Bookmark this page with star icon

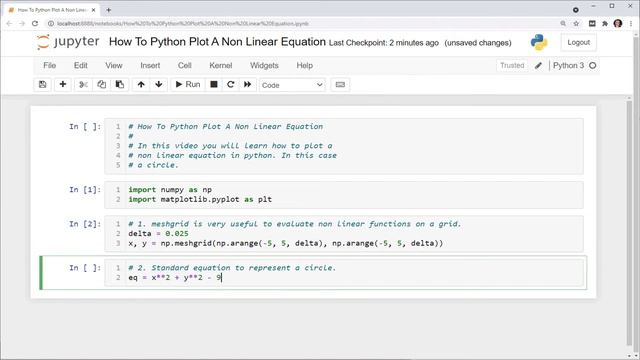pos(576,24)
